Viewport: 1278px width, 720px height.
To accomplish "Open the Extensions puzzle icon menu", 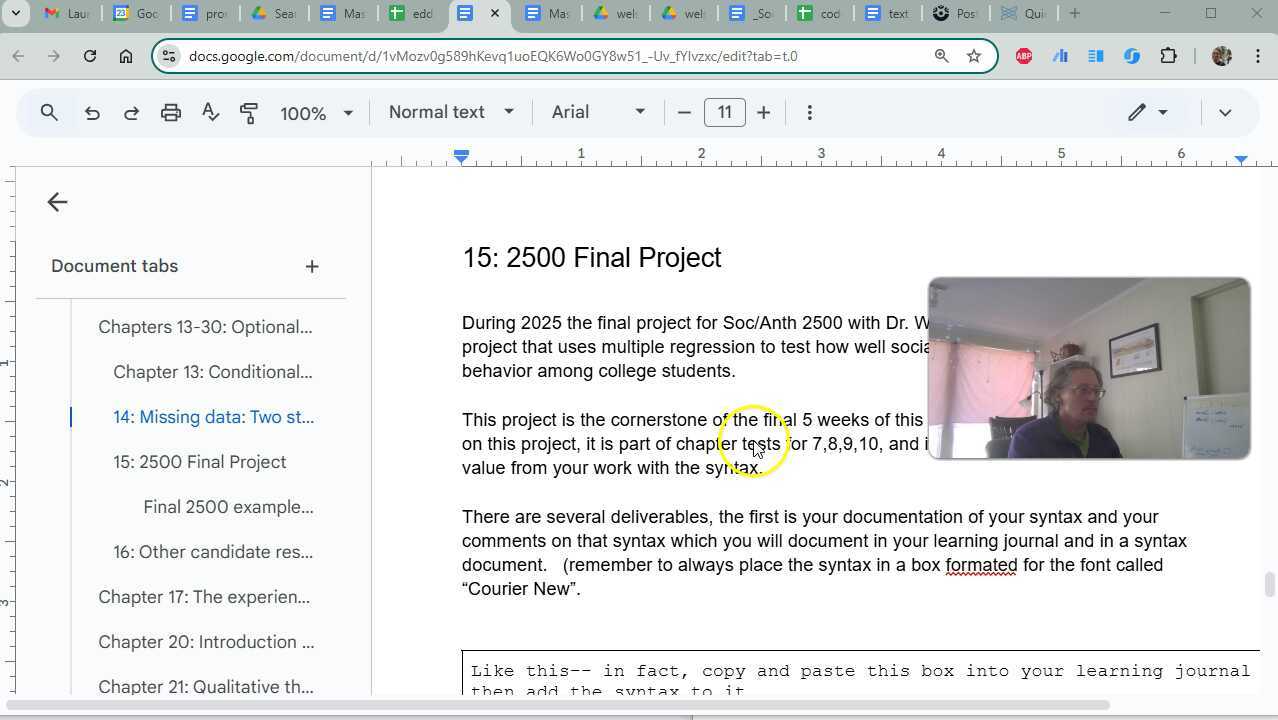I will coord(1168,56).
